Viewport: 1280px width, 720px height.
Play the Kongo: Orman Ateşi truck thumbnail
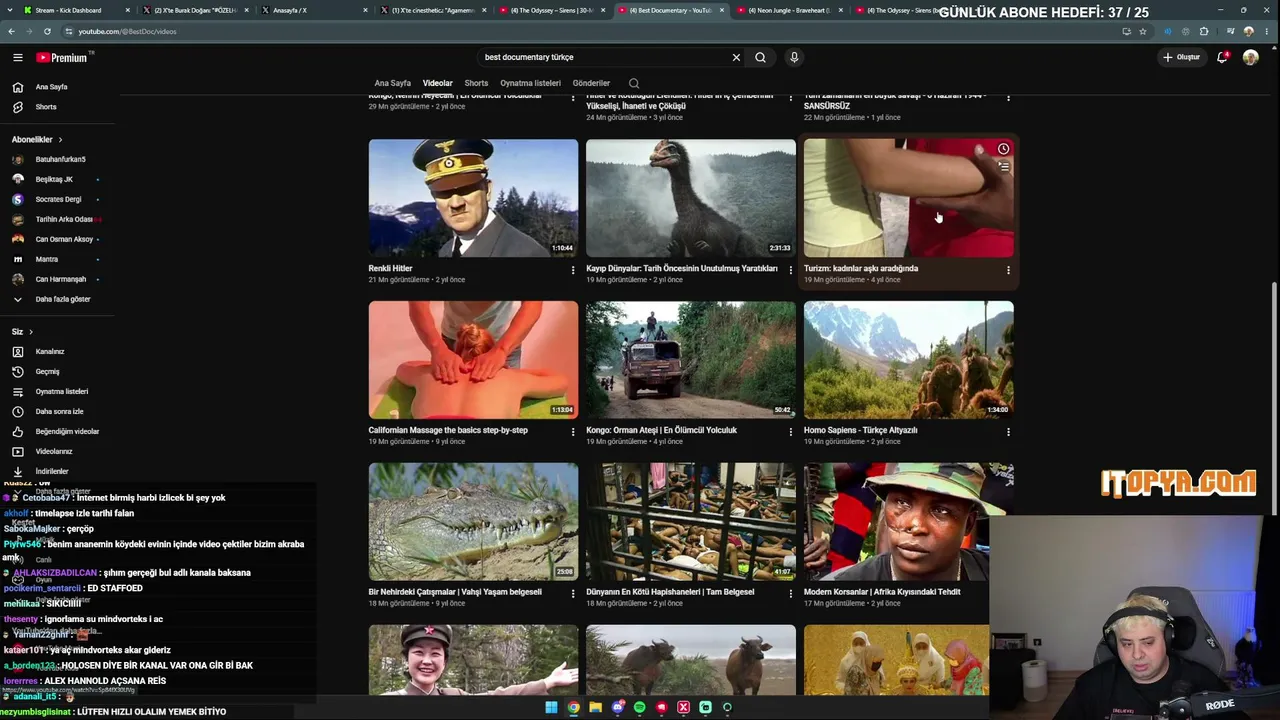(x=691, y=360)
